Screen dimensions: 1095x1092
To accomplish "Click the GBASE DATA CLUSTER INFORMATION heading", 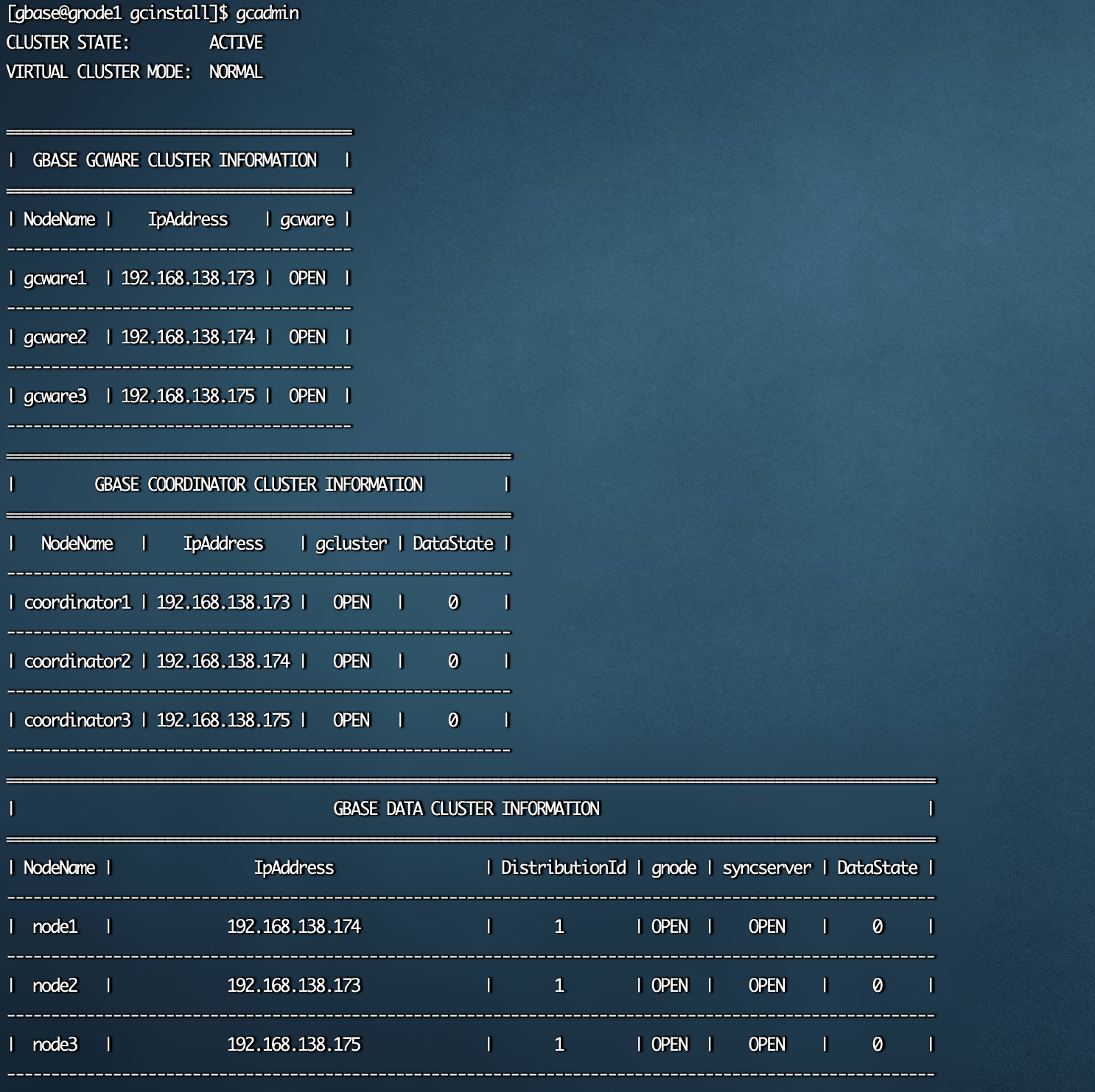I will (467, 809).
